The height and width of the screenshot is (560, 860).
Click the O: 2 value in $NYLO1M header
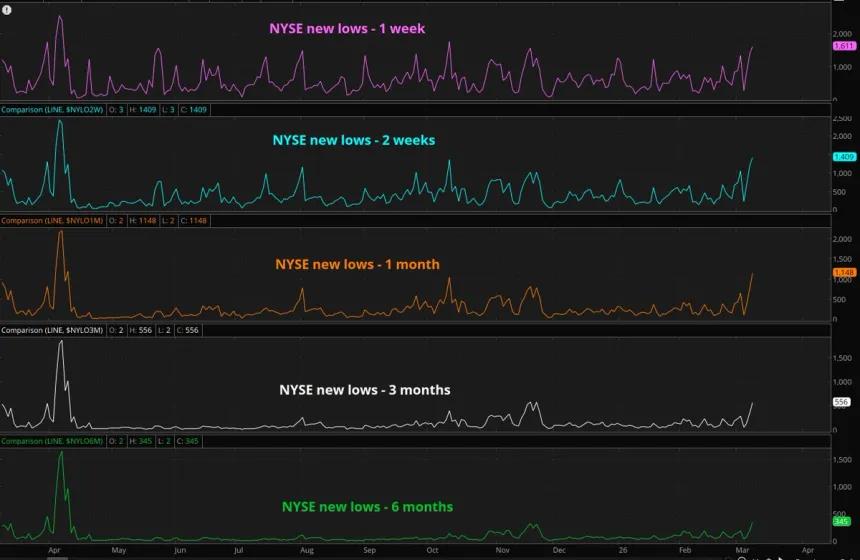(x=116, y=220)
